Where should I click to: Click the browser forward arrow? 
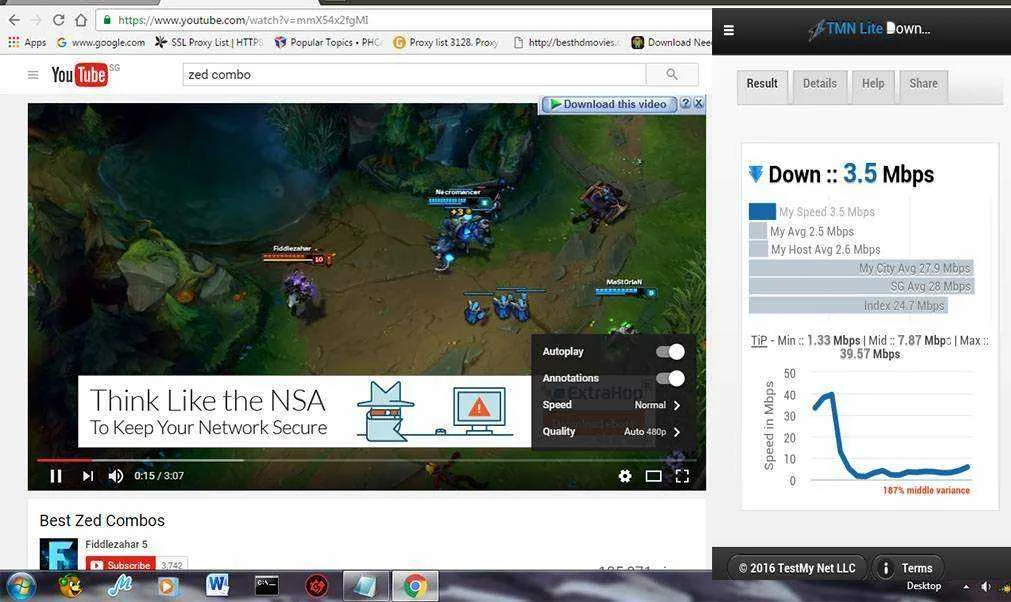(x=36, y=20)
